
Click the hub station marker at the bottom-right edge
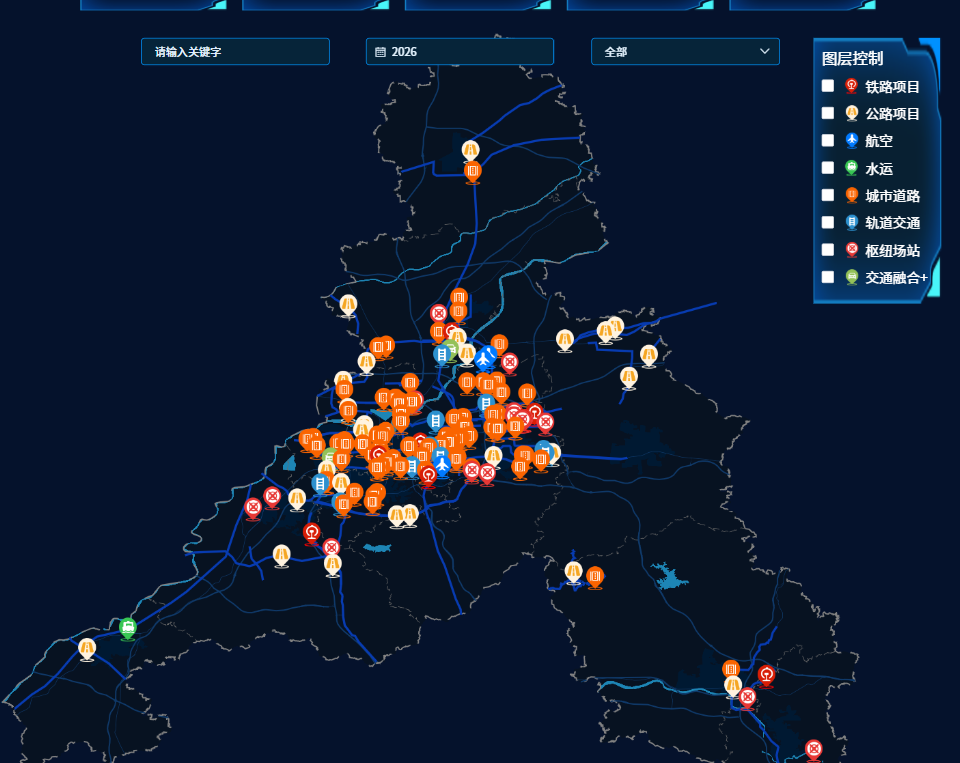(813, 749)
